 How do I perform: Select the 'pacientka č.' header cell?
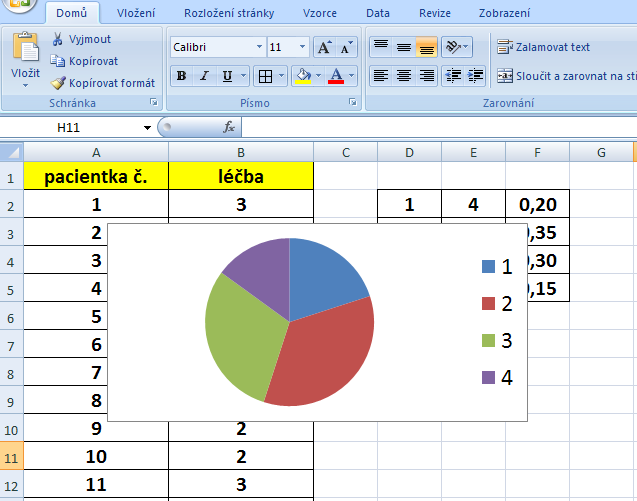[96, 176]
